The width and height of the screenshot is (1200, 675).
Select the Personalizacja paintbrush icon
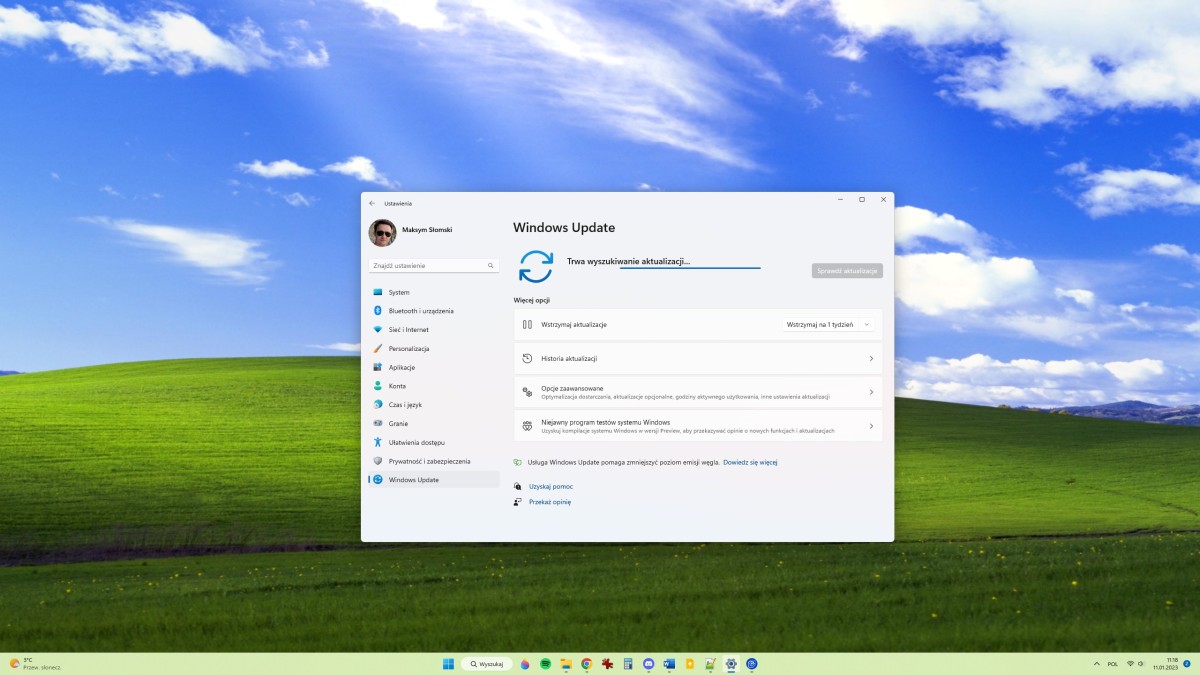[x=378, y=348]
